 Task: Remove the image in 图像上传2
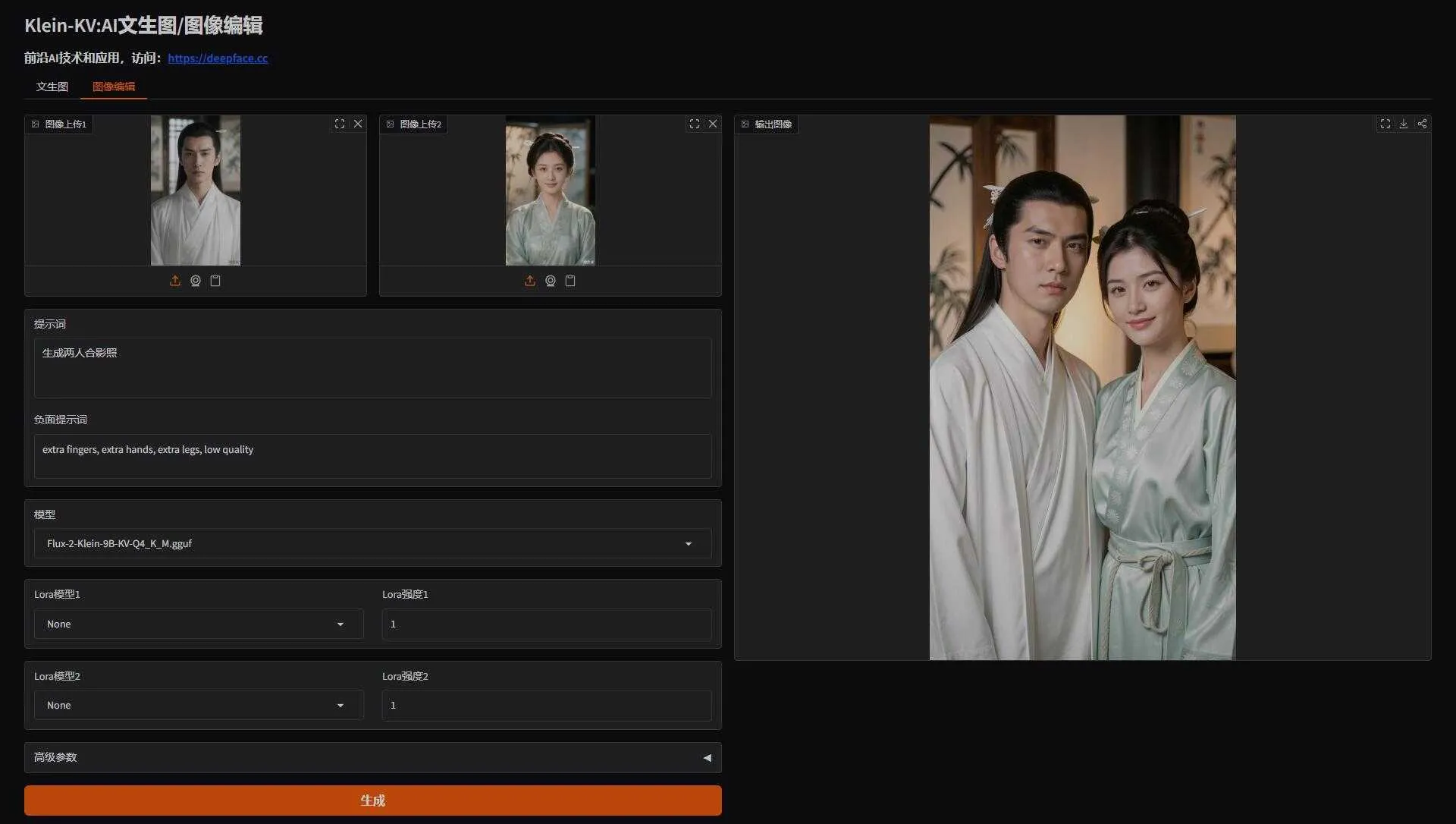tap(713, 124)
